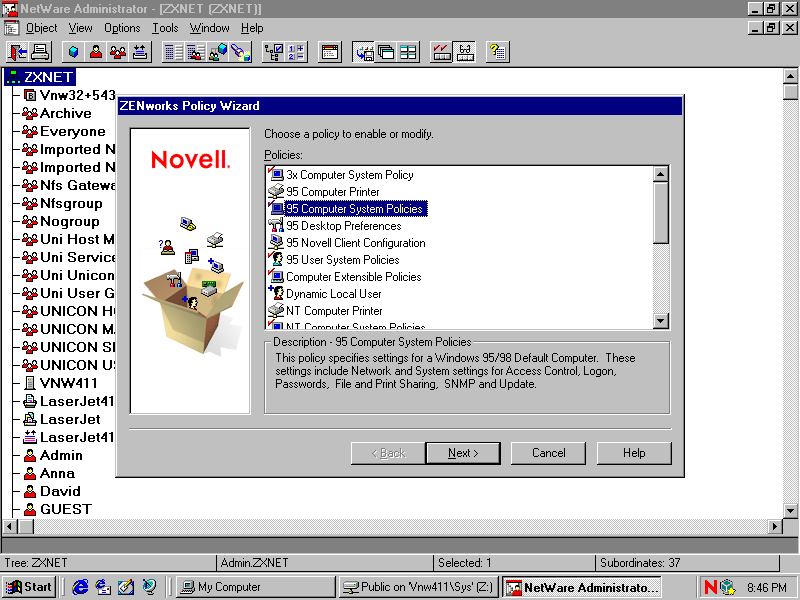800x600 pixels.
Task: Switch to Public on Vnw411 taskbar button
Action: click(x=418, y=587)
